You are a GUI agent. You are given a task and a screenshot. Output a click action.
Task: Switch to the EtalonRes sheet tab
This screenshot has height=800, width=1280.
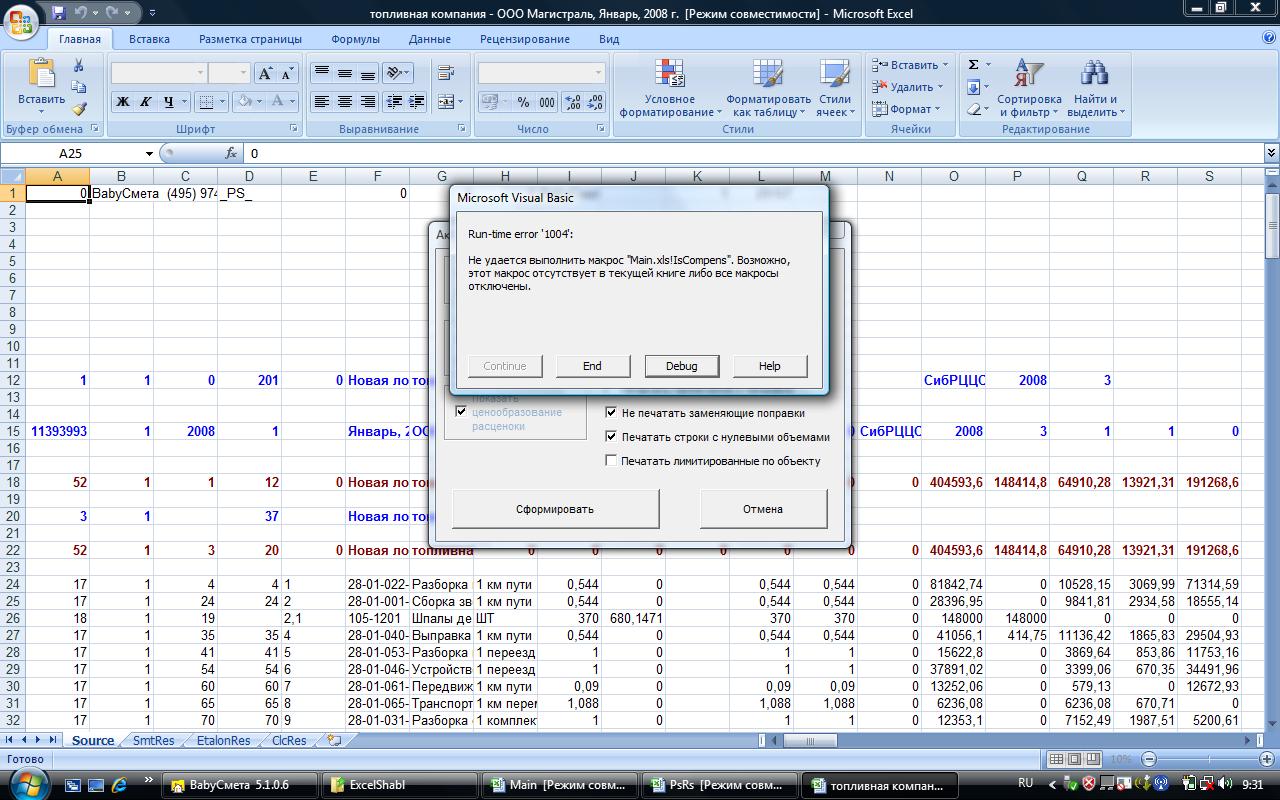point(223,741)
